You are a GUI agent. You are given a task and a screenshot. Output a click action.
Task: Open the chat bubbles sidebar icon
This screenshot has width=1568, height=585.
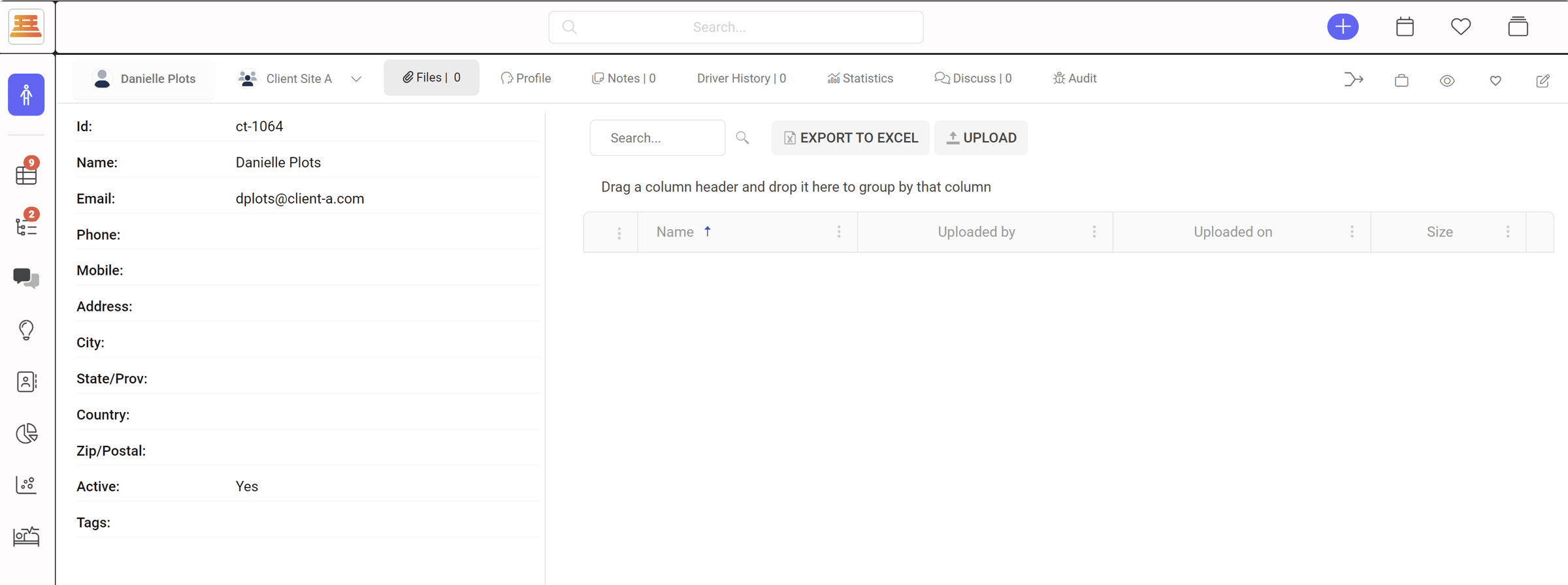tap(26, 278)
